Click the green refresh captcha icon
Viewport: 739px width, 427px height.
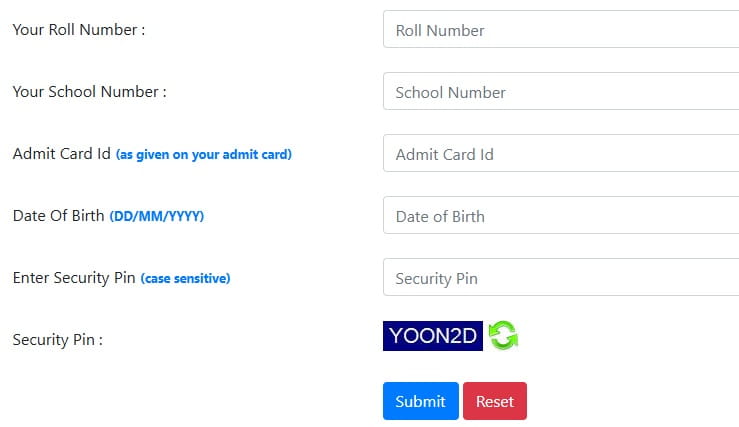pyautogui.click(x=503, y=335)
